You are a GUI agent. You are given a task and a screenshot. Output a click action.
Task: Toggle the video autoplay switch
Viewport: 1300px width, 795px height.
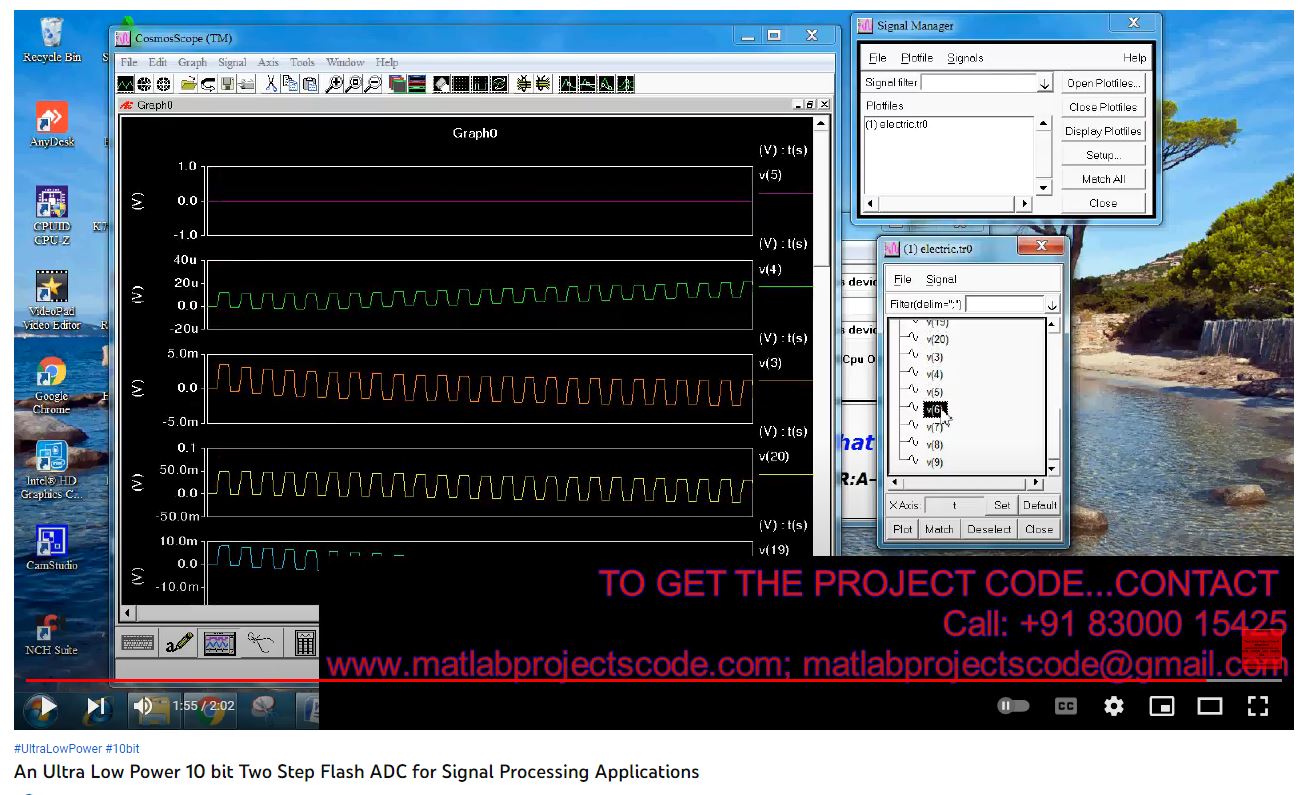point(1013,706)
